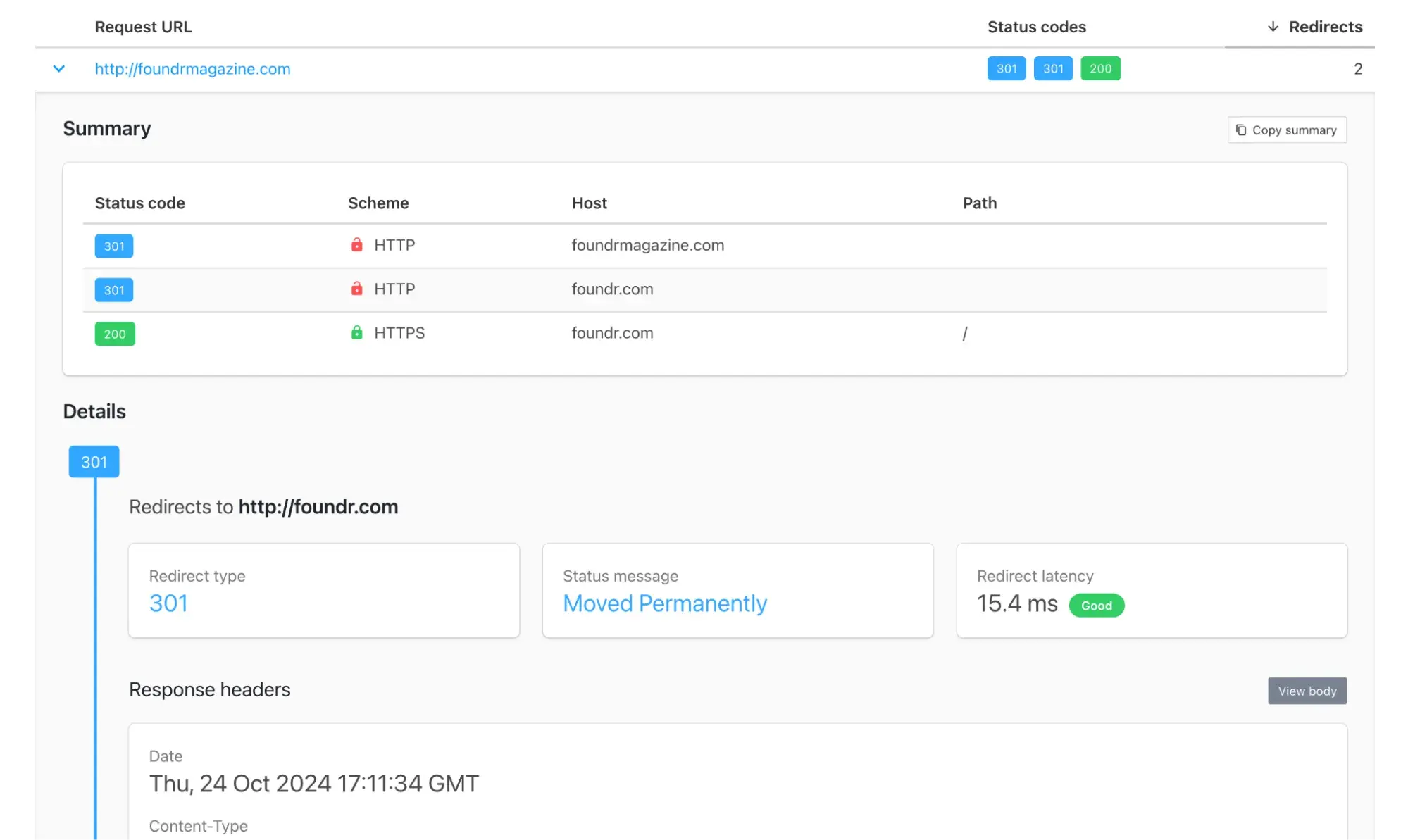Click the second 301 badge in top row
Screen dimensions: 1408x840
click(1053, 68)
